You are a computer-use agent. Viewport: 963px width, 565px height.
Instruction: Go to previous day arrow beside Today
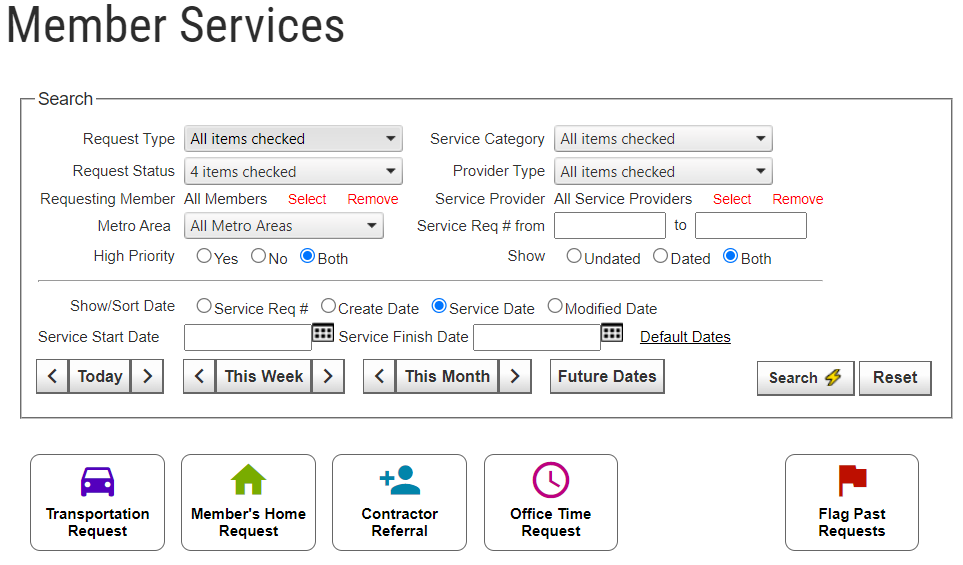click(52, 377)
